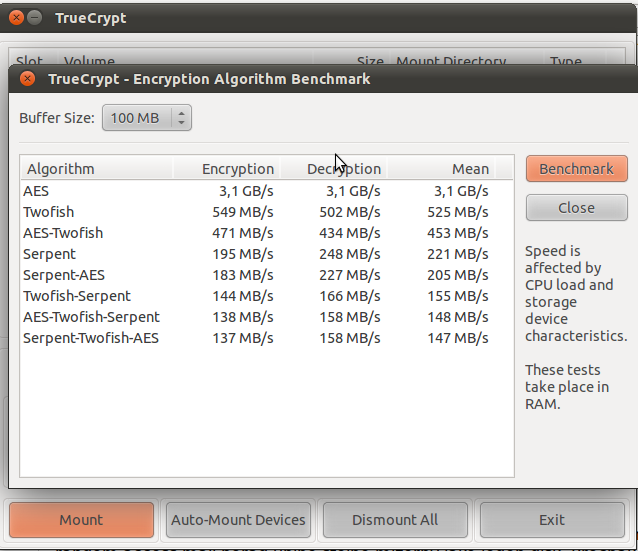Click Exit in TrueCrypt main window
The height and width of the screenshot is (551, 638).
(552, 520)
